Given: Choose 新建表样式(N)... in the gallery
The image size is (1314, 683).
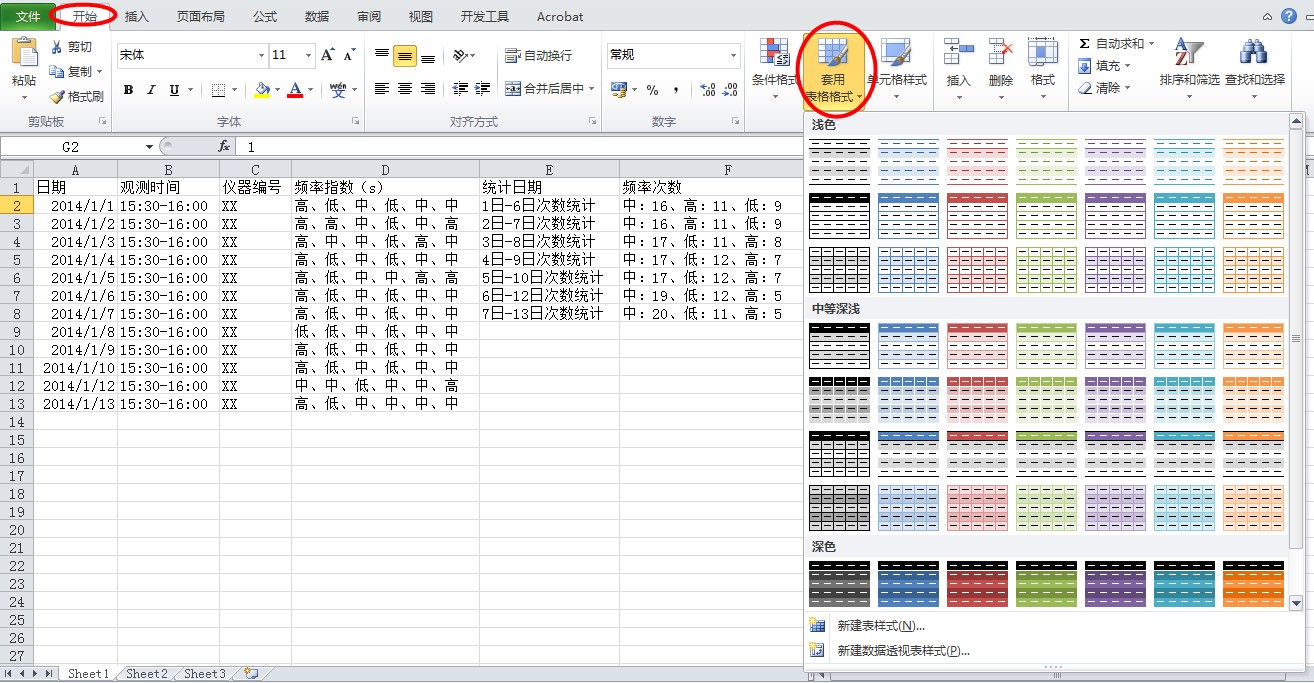Looking at the screenshot, I should click(881, 626).
